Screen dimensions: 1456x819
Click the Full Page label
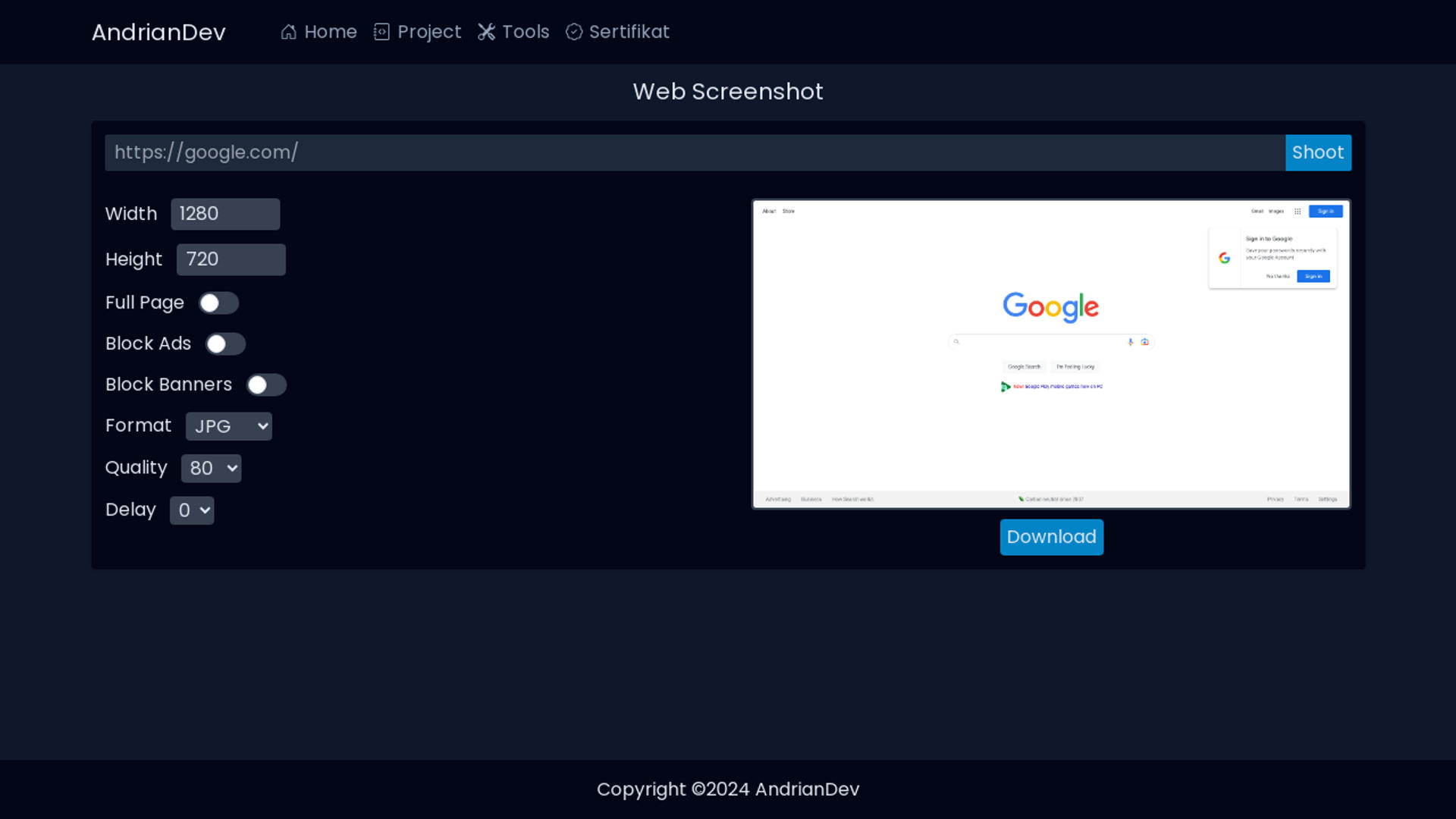point(145,303)
